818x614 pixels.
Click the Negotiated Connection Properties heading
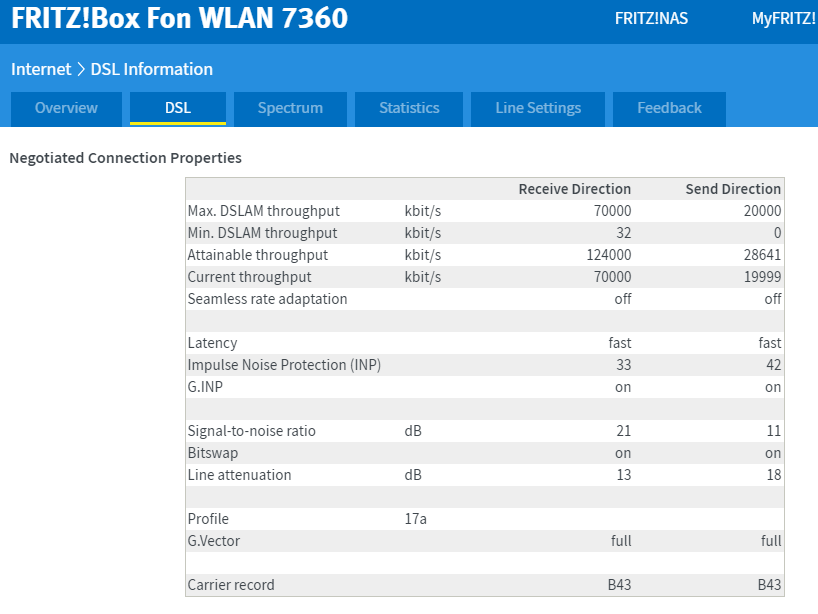pyautogui.click(x=125, y=158)
